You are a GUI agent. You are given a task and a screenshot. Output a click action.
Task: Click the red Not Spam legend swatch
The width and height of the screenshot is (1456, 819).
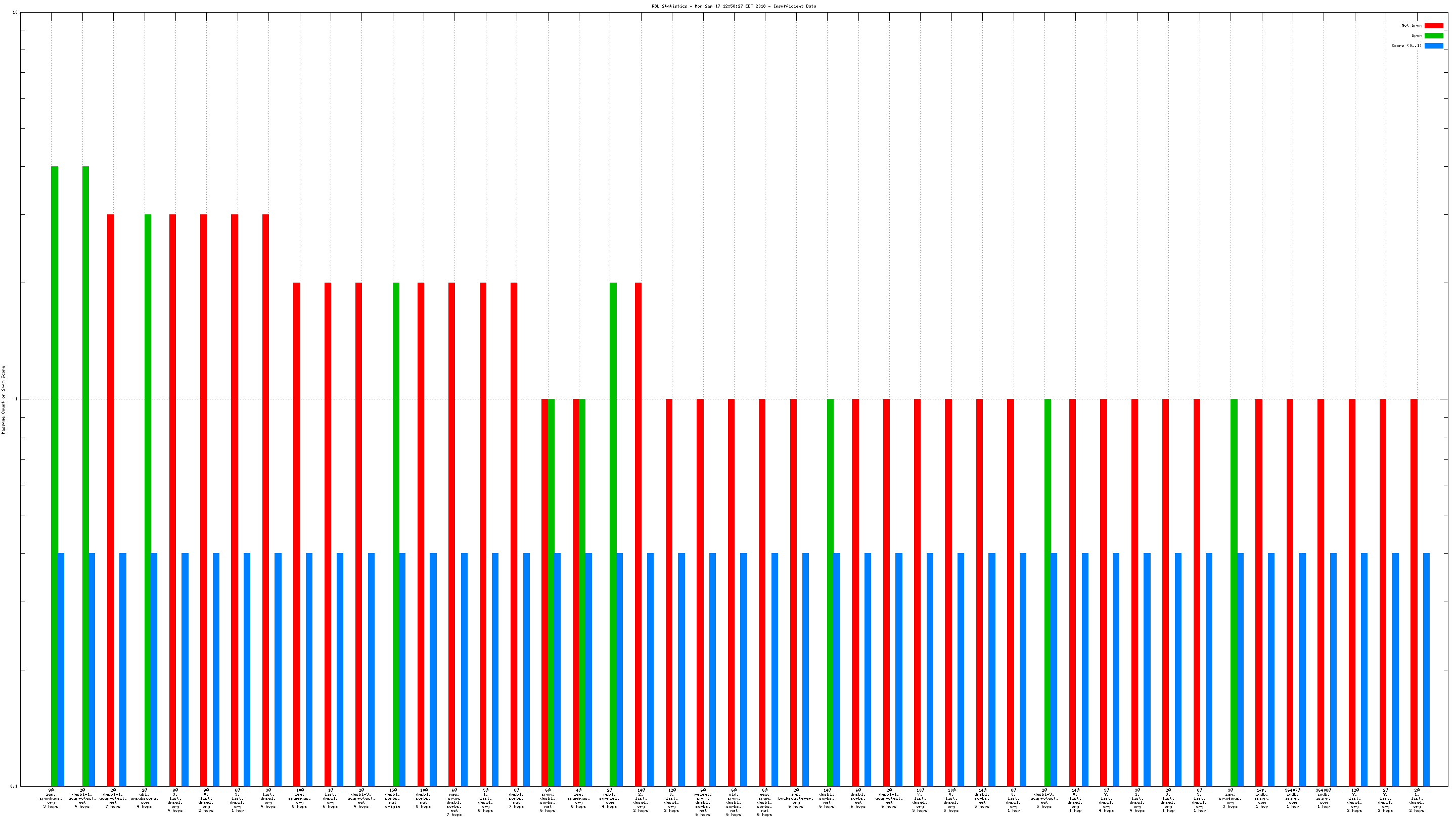pyautogui.click(x=1433, y=25)
